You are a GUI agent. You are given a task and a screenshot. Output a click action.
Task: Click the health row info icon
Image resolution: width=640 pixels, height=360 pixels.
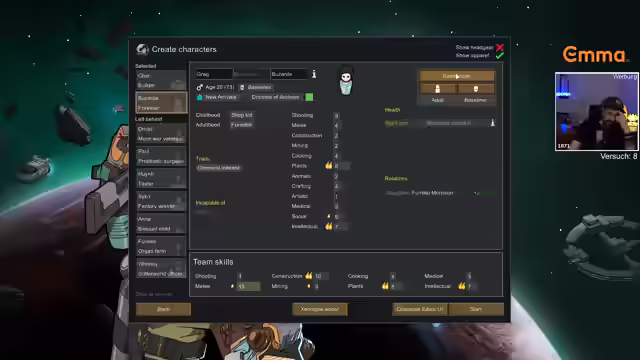pyautogui.click(x=493, y=122)
